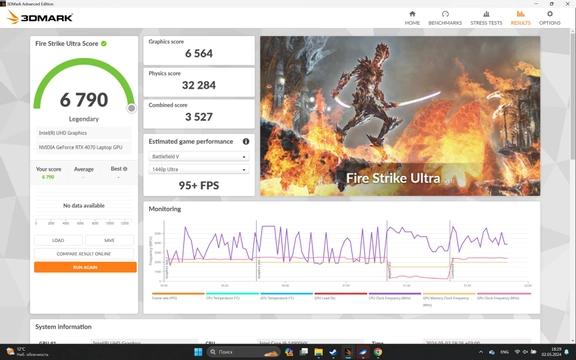Go to the Benchmarks gauge icon
Viewport: 576px width, 360px height.
(445, 14)
